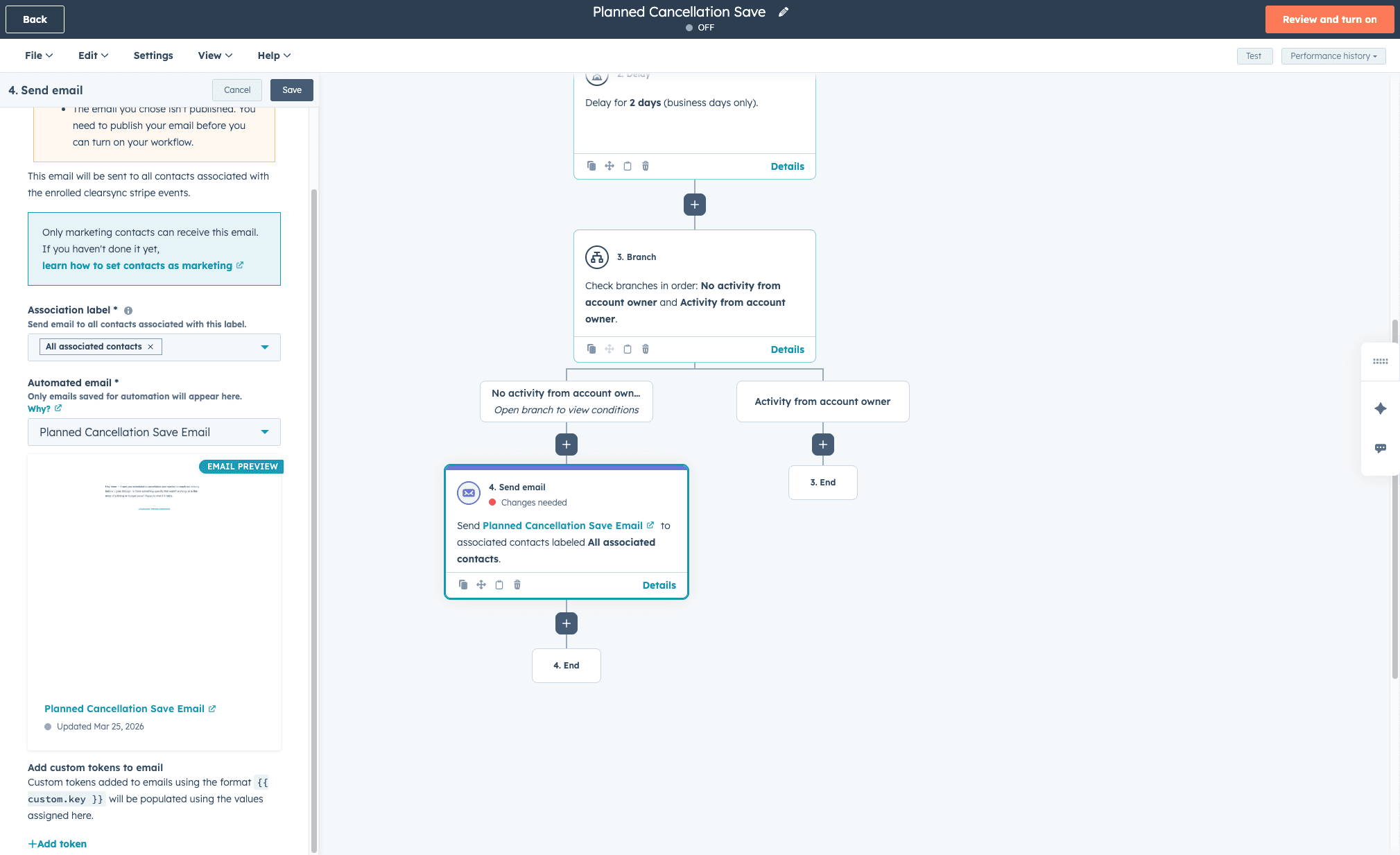Click the plus button below the Delay action

pyautogui.click(x=694, y=205)
